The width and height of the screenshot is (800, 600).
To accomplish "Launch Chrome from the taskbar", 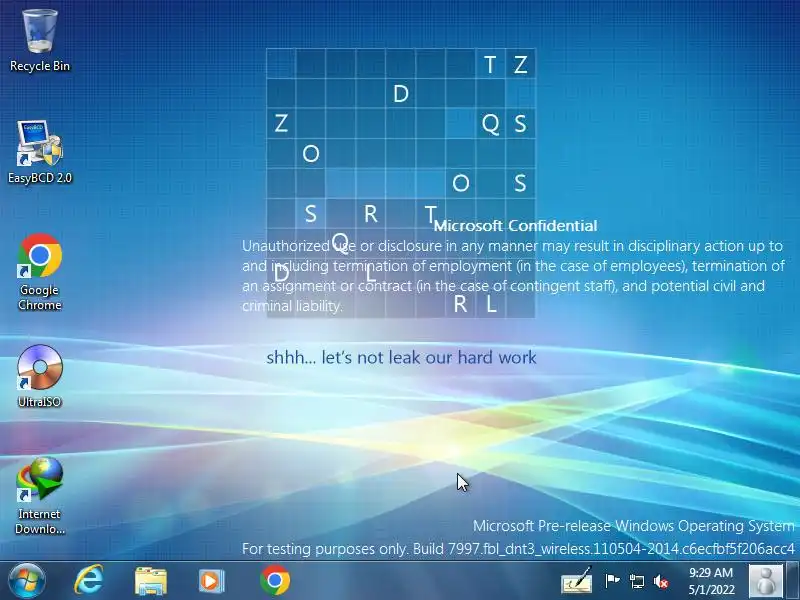I will point(274,581).
